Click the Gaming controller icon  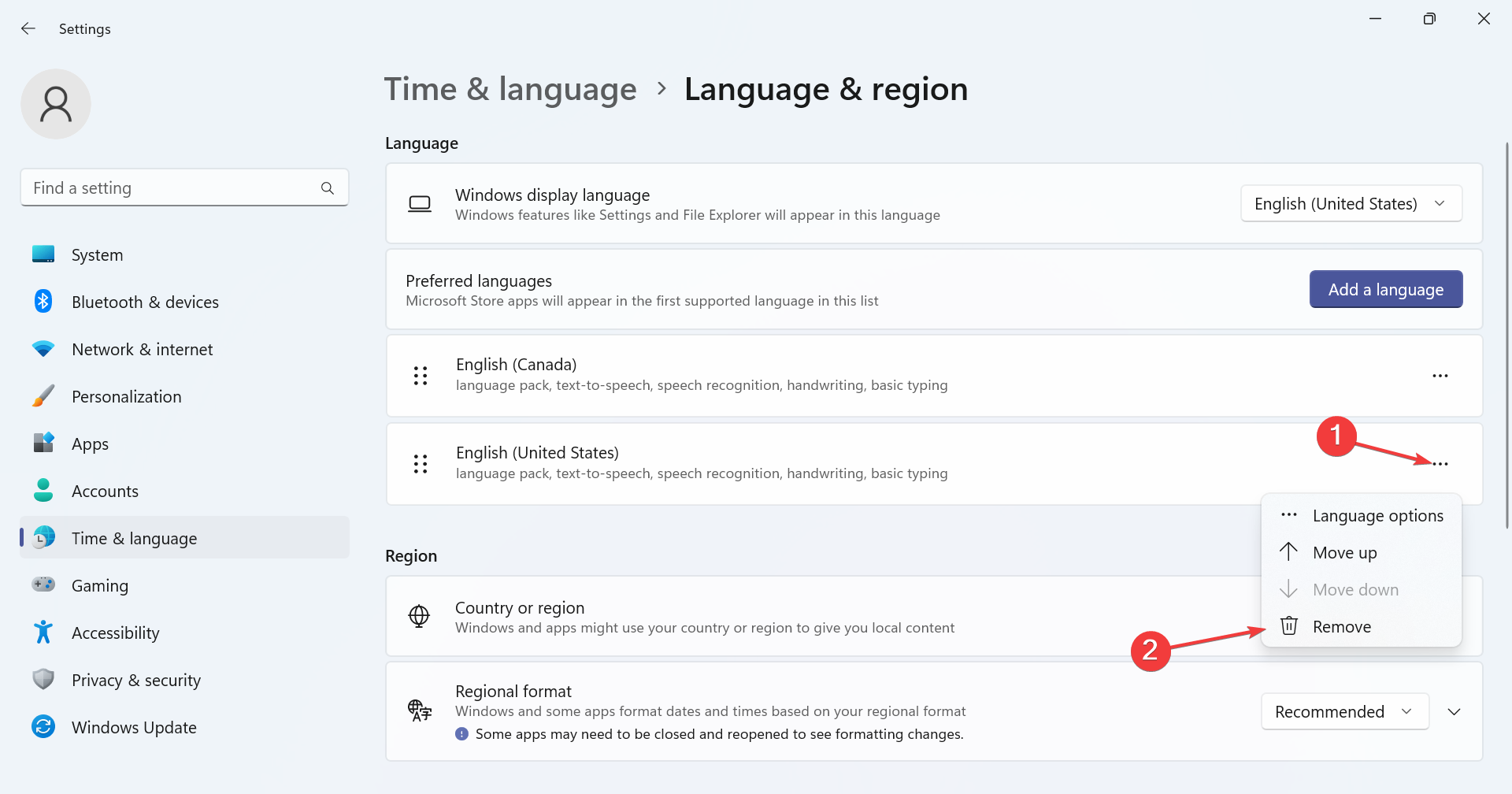[43, 584]
